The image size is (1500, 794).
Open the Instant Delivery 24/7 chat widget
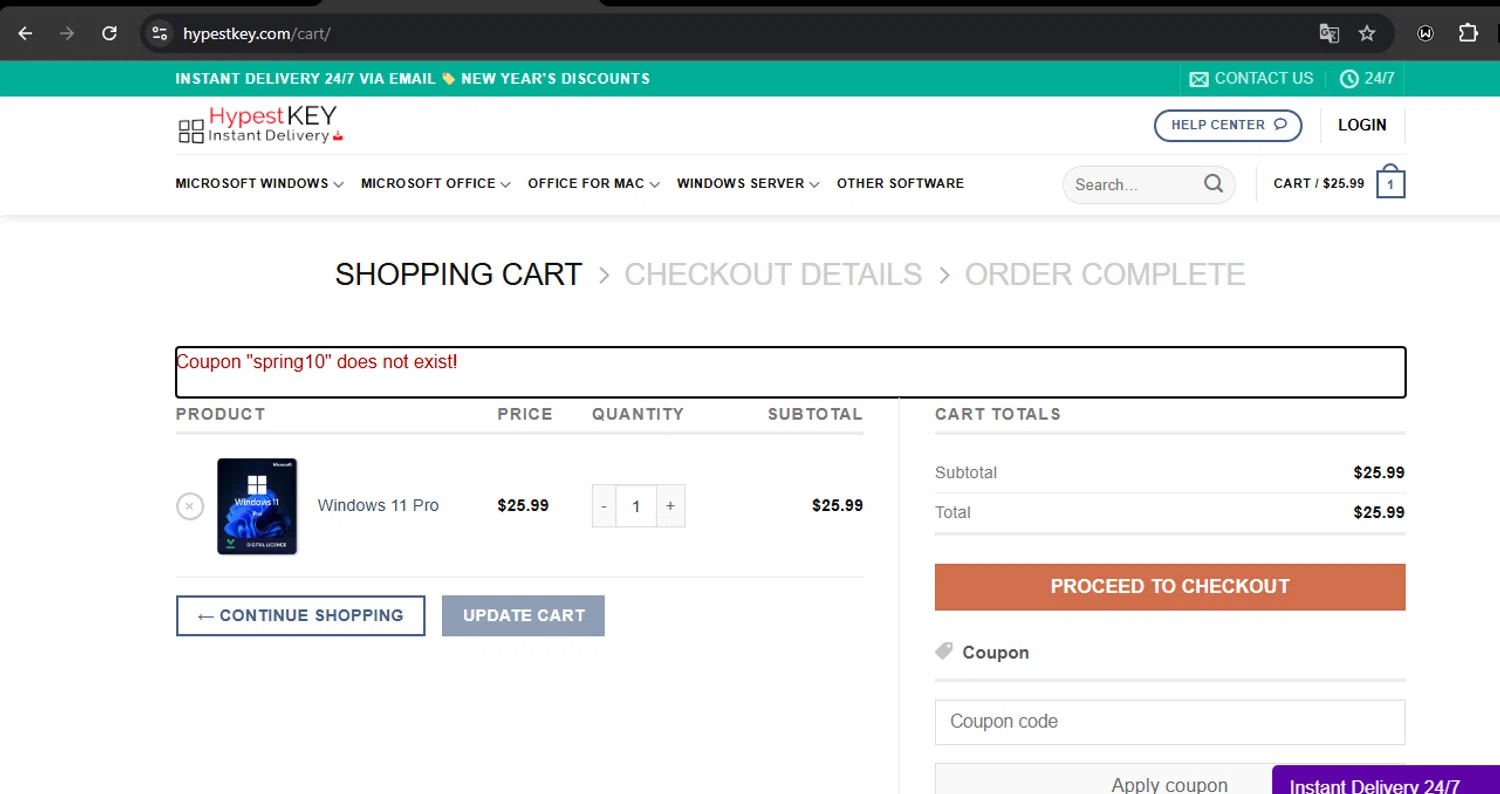1386,780
